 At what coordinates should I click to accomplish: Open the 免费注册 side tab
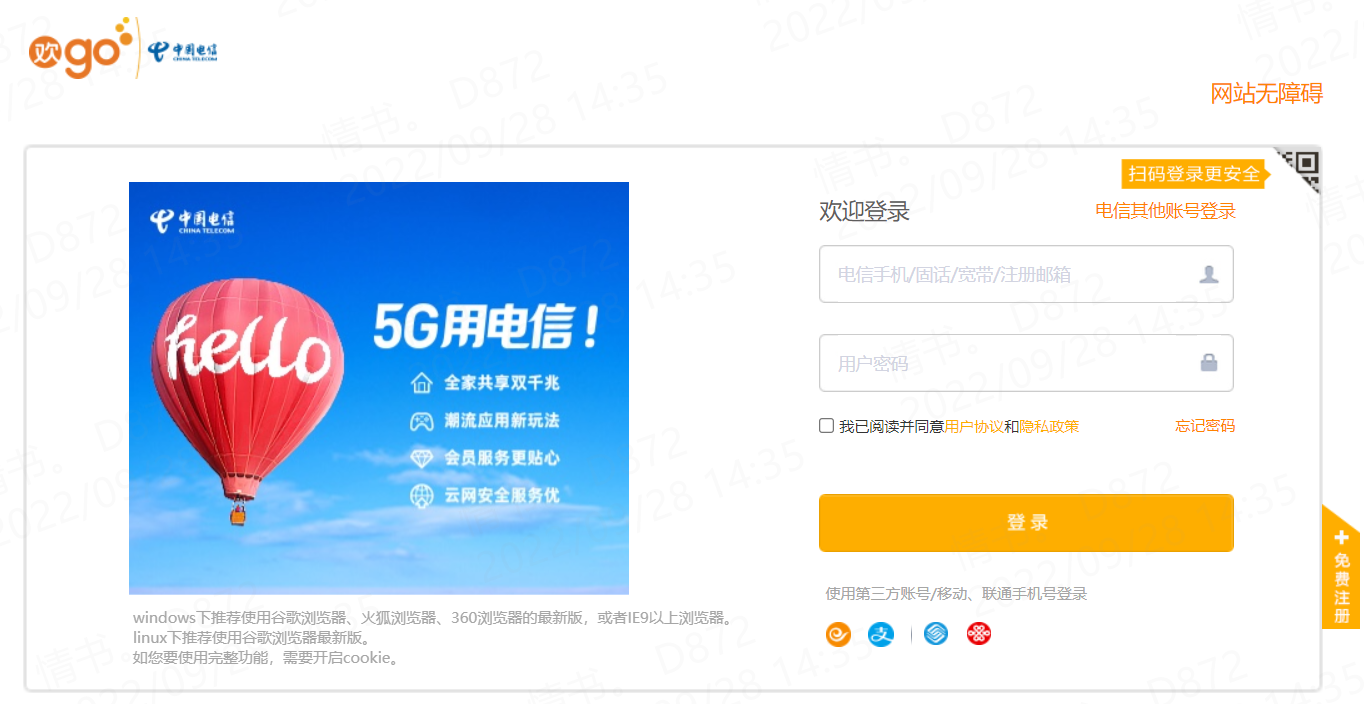click(1342, 568)
